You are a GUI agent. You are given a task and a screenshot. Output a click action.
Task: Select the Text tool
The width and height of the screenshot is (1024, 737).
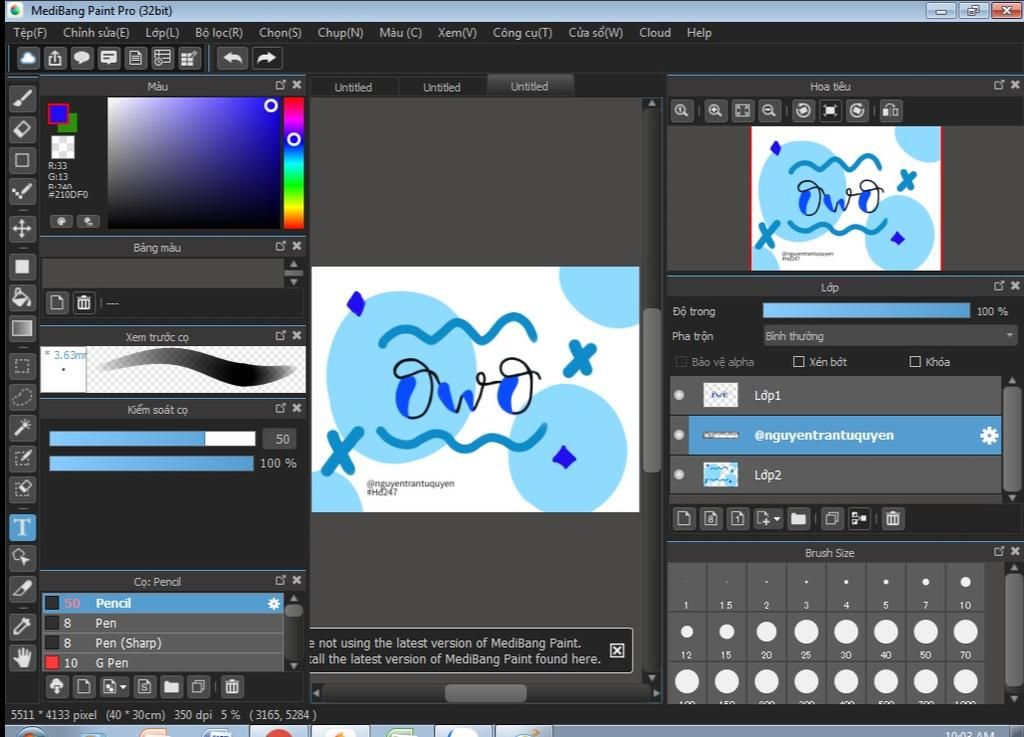(22, 527)
